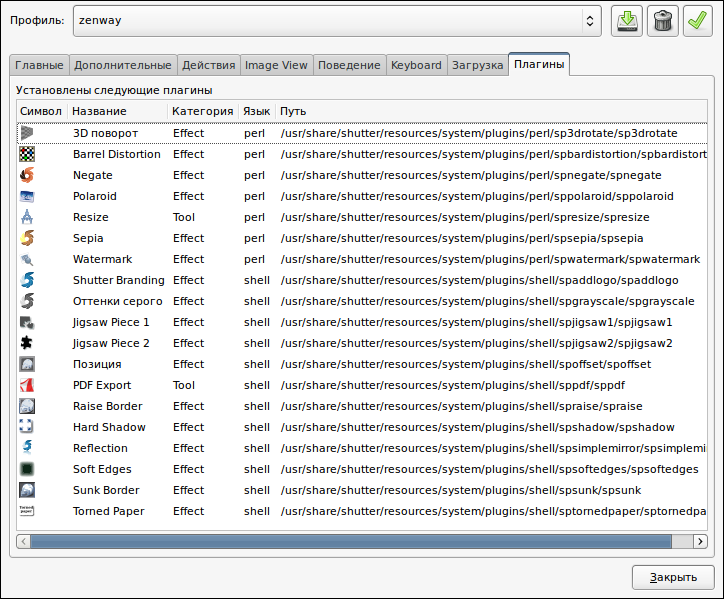Select the Negate plugin name
This screenshot has width=724, height=599.
pyautogui.click(x=93, y=175)
